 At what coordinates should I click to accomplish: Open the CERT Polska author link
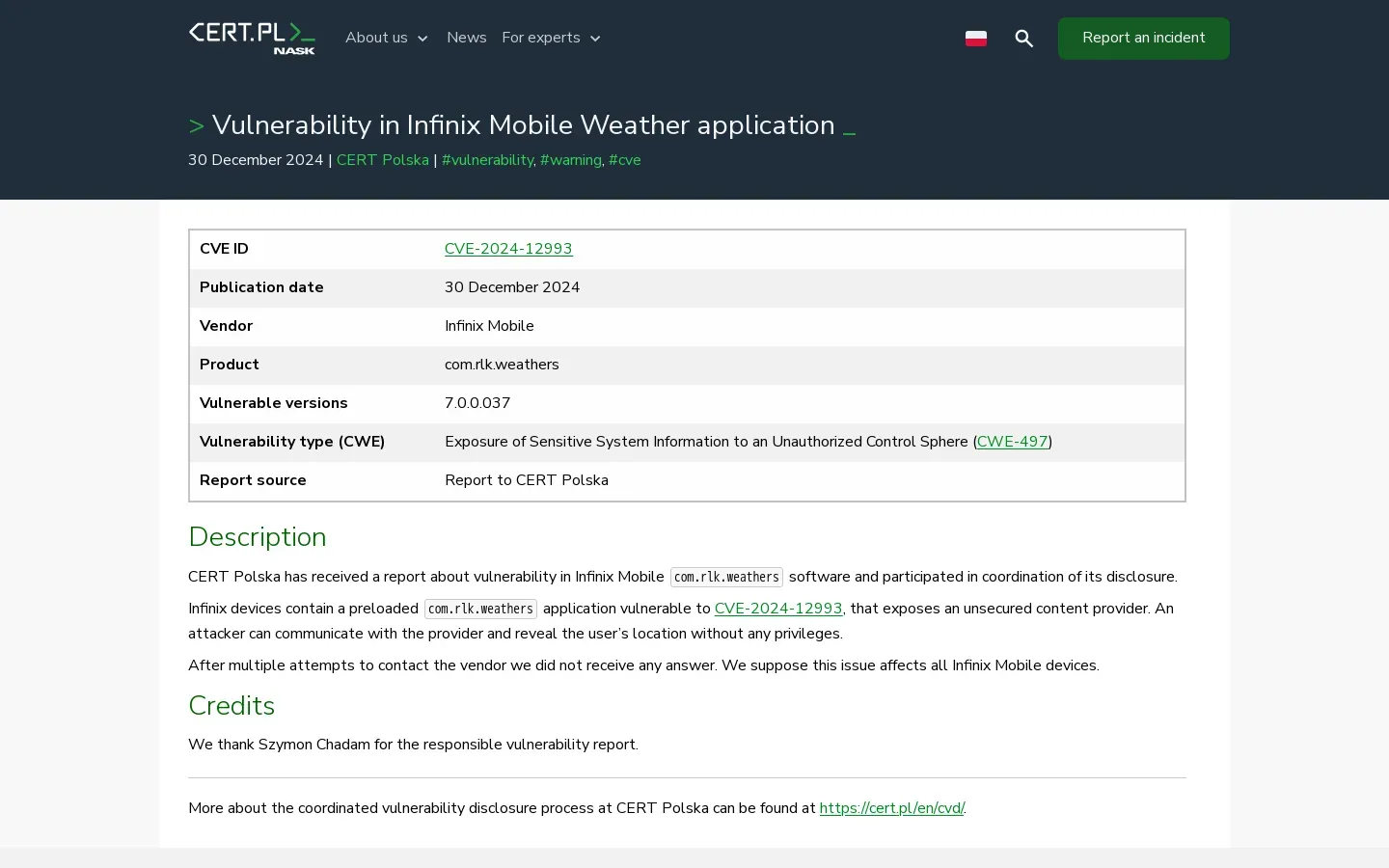point(383,160)
